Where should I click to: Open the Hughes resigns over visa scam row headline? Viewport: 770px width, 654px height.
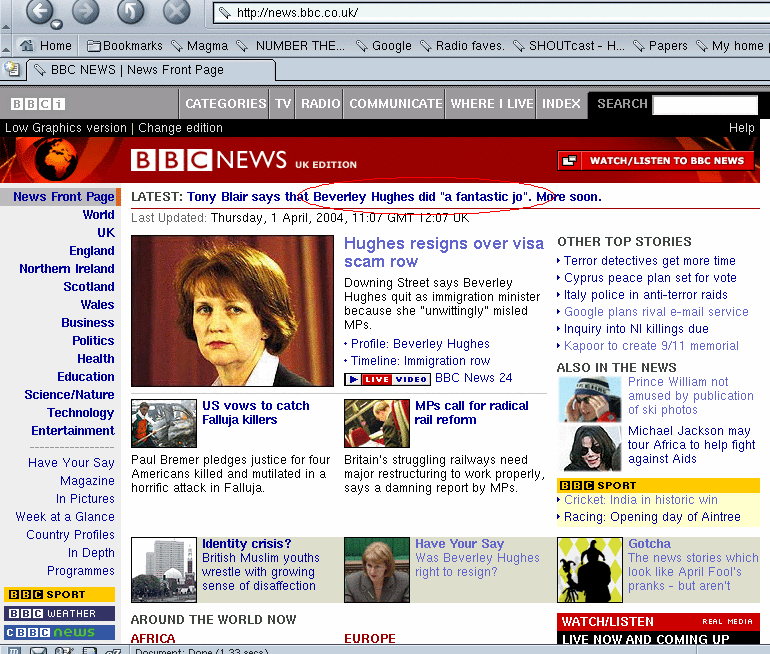[443, 252]
